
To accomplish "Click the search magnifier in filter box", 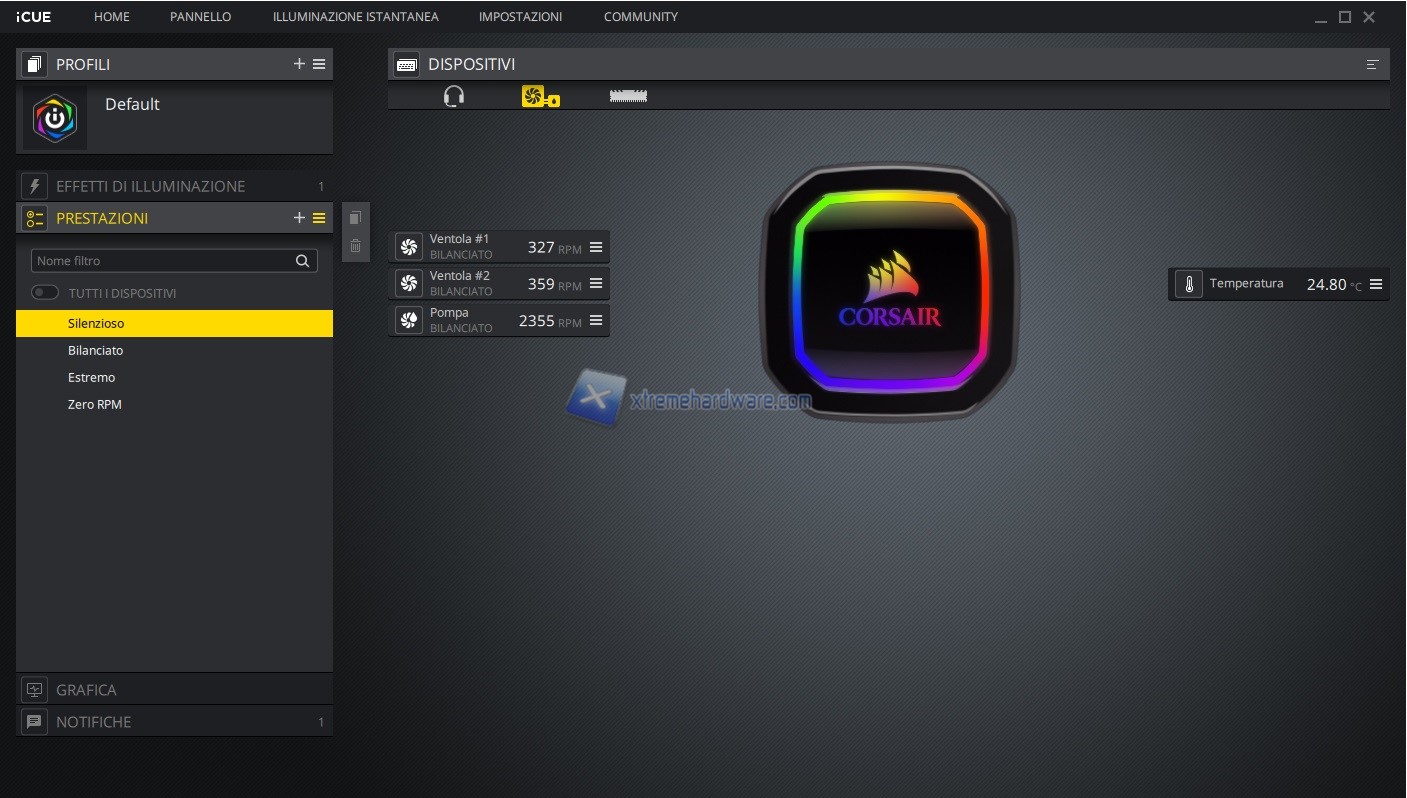I will click(x=302, y=261).
